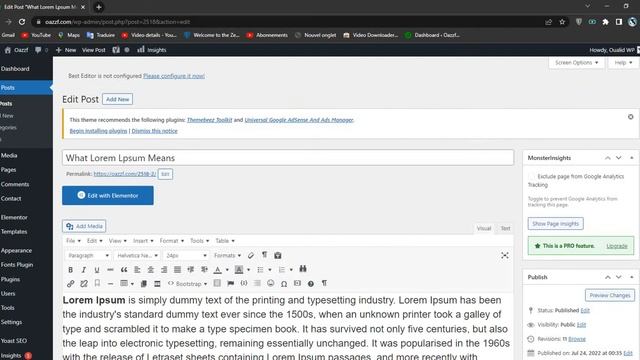
Task: Open browser extensions puzzle icon
Action: 605,22
